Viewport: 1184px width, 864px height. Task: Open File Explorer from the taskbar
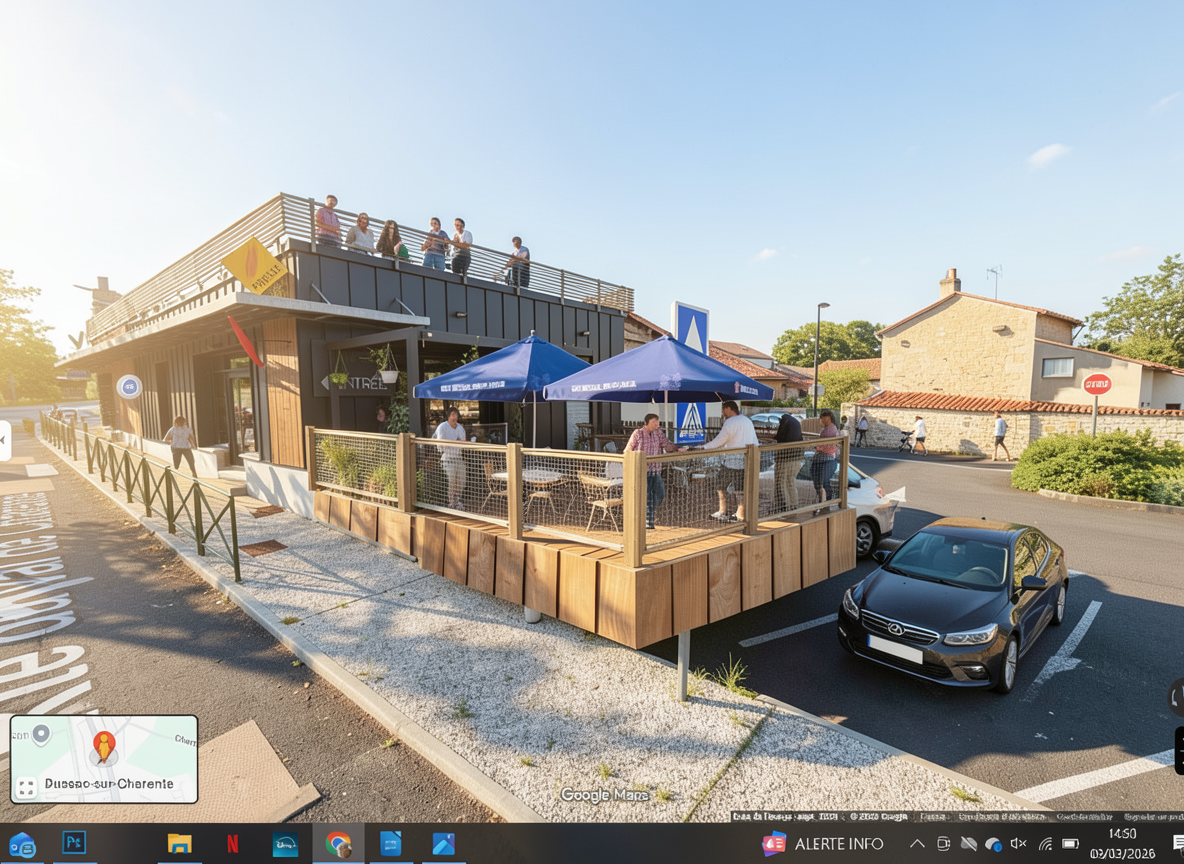point(179,843)
